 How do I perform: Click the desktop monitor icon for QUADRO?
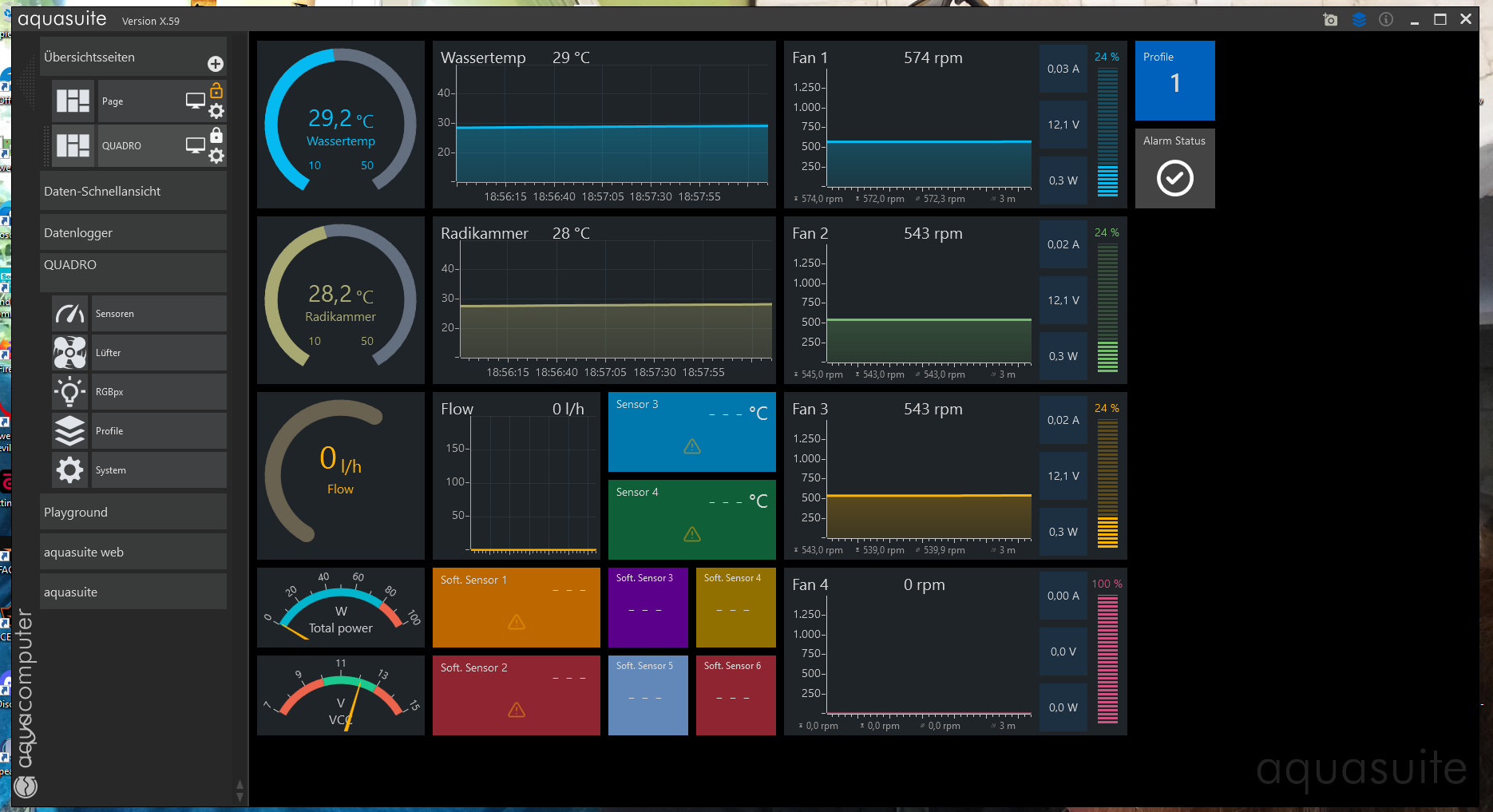point(196,145)
